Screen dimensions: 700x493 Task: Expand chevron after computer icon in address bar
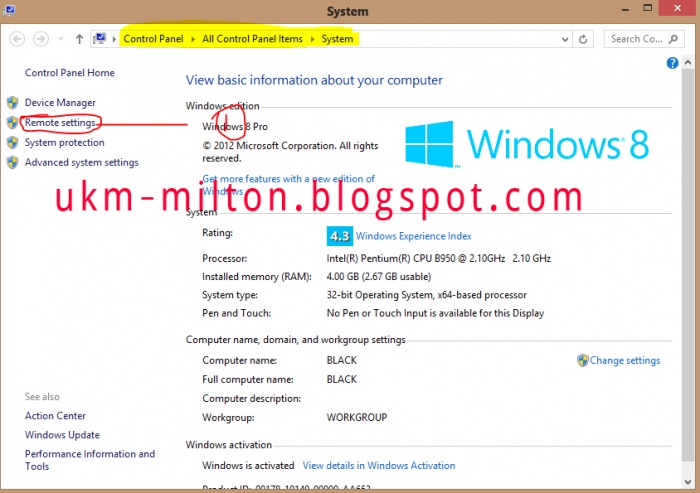coord(114,39)
